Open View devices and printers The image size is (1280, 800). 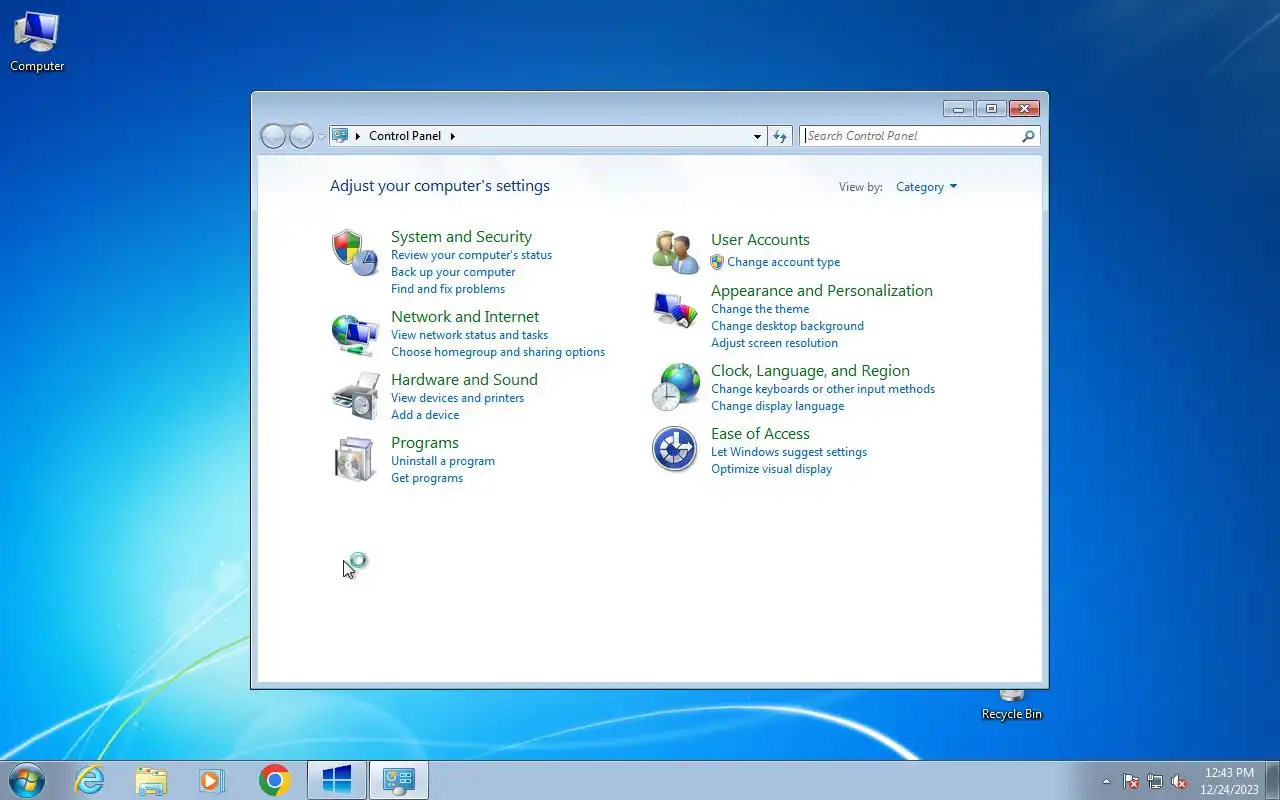pos(457,398)
